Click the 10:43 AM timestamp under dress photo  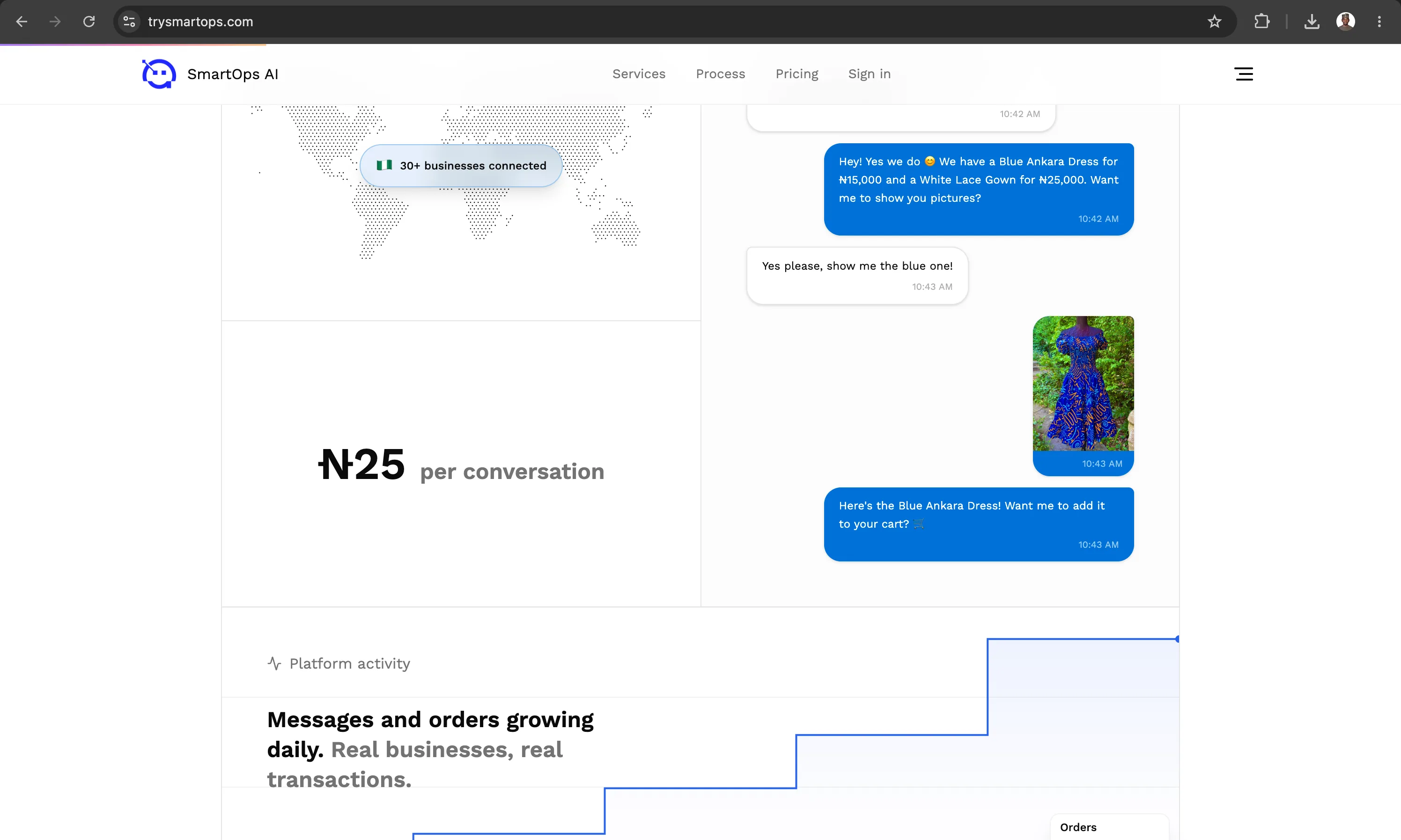[x=1101, y=464]
